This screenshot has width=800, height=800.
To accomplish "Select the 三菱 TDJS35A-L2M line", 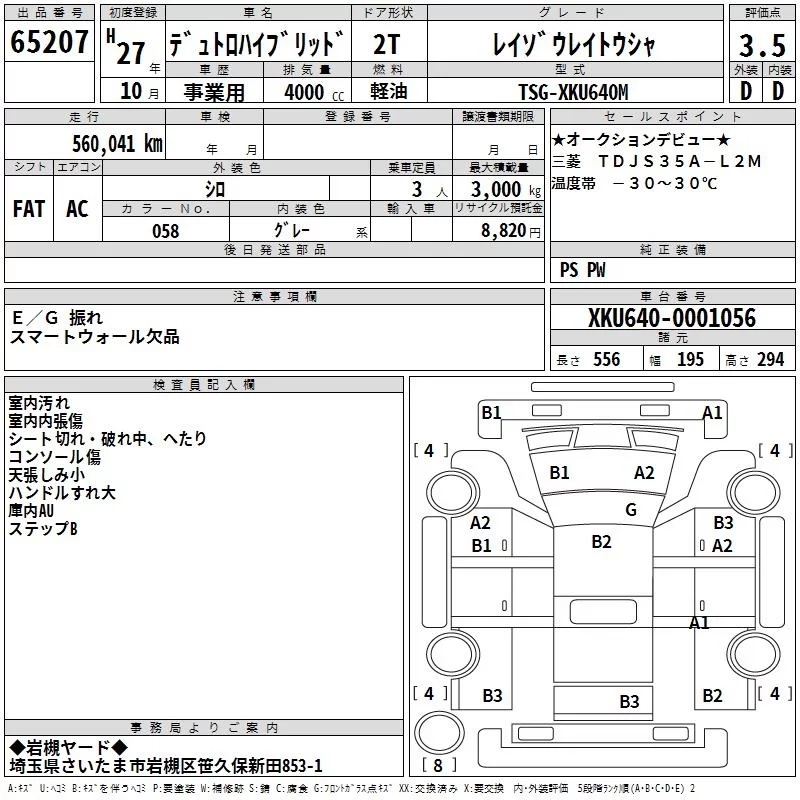I will tap(657, 161).
